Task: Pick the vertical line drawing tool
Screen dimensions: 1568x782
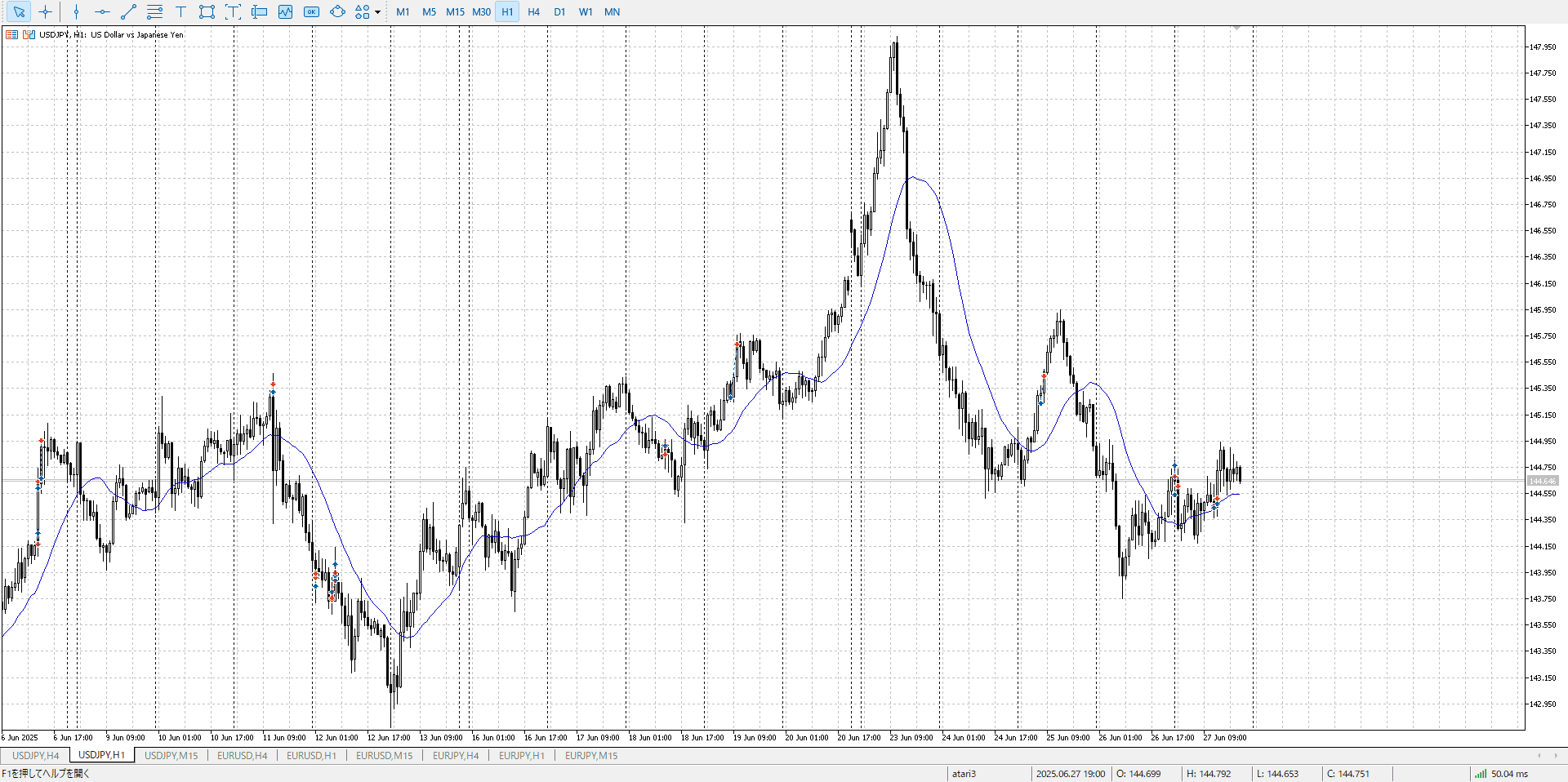Action: (76, 12)
